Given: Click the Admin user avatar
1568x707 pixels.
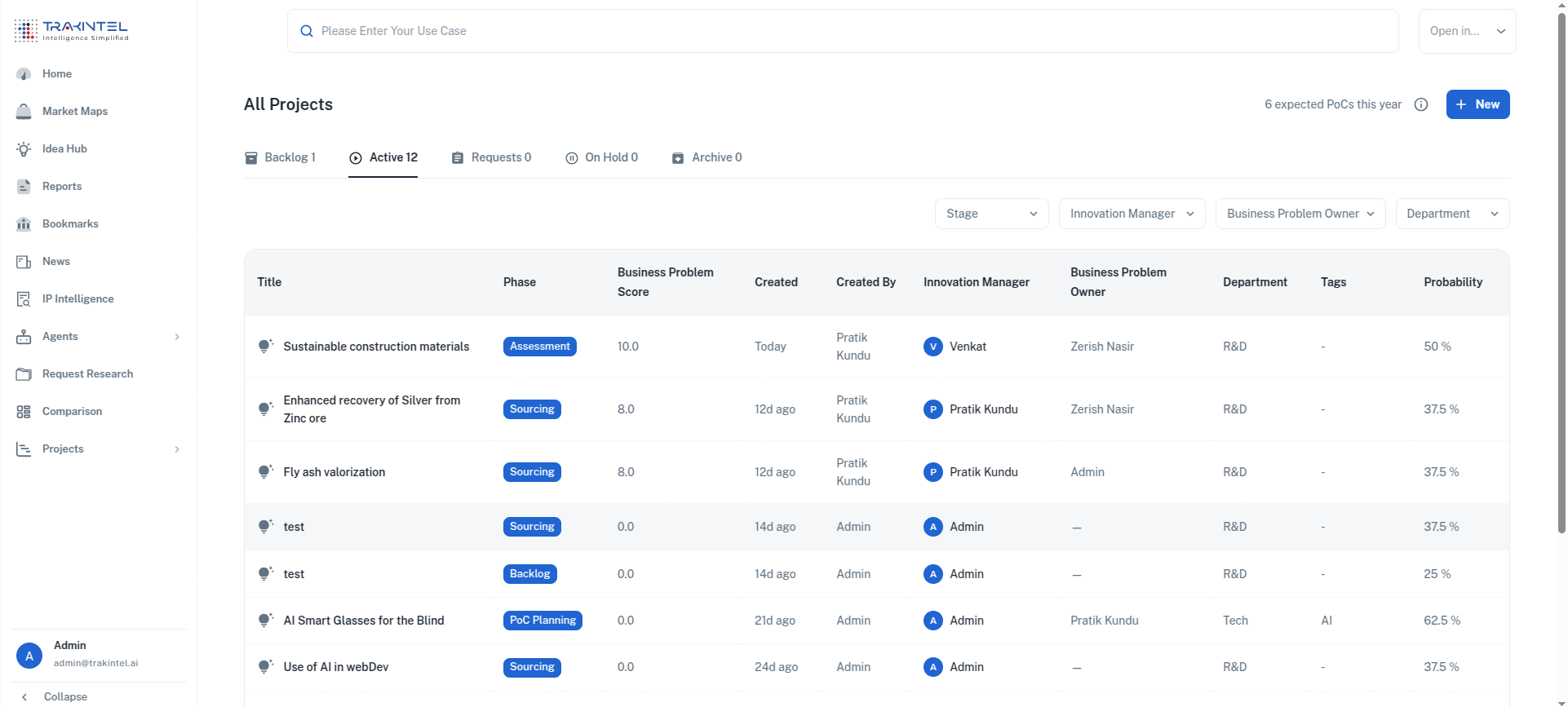Looking at the screenshot, I should (x=29, y=656).
